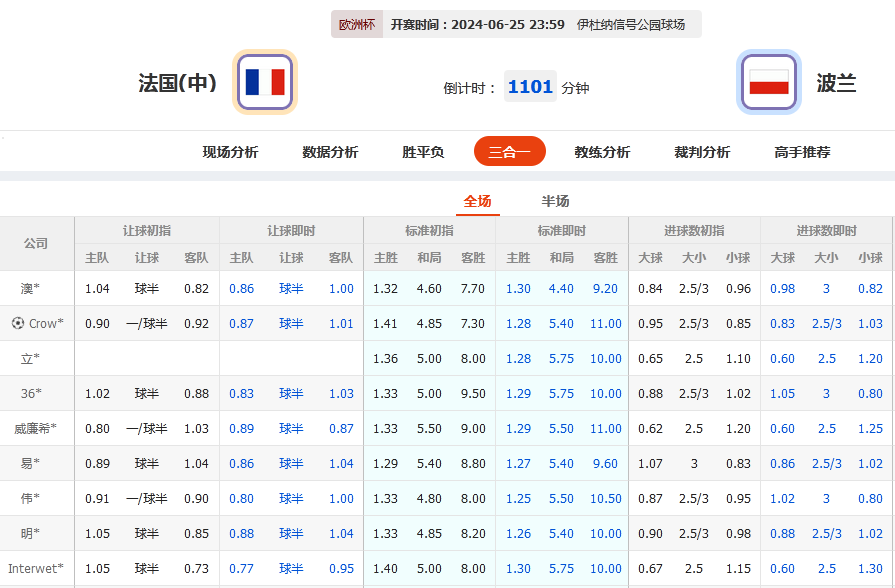Click the Poland flag icon
The image size is (895, 588).
tap(768, 82)
